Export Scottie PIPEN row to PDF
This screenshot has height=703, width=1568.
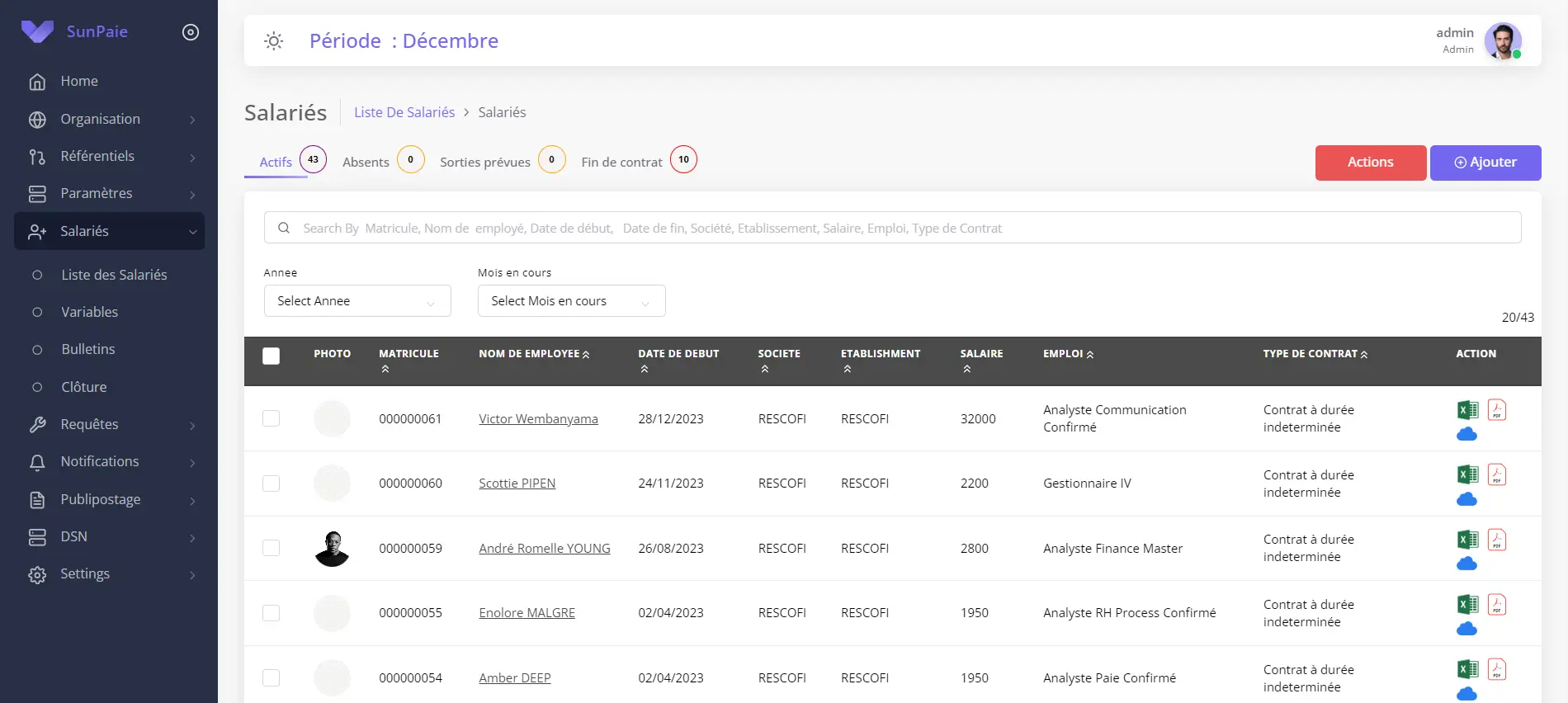pyautogui.click(x=1497, y=474)
